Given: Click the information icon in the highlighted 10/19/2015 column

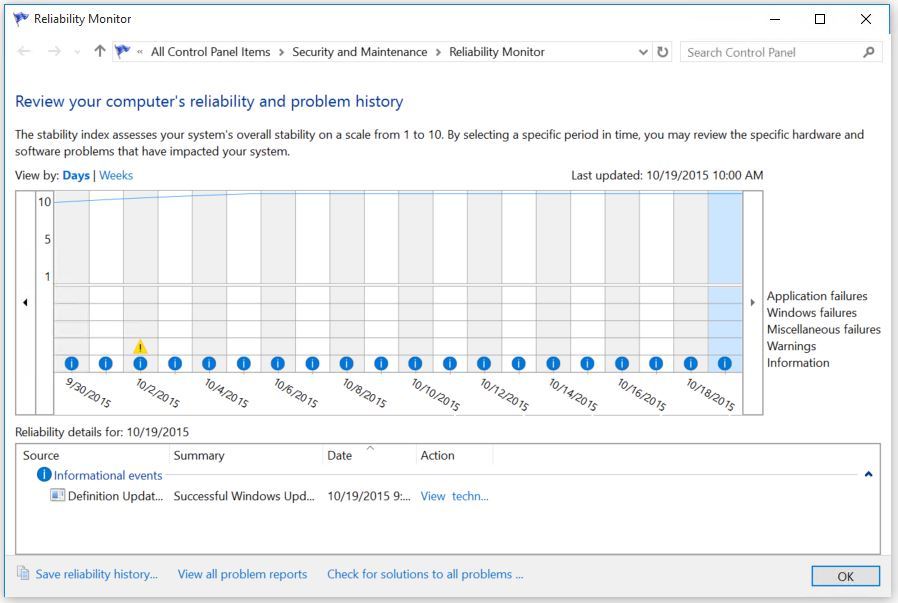Looking at the screenshot, I should [724, 363].
